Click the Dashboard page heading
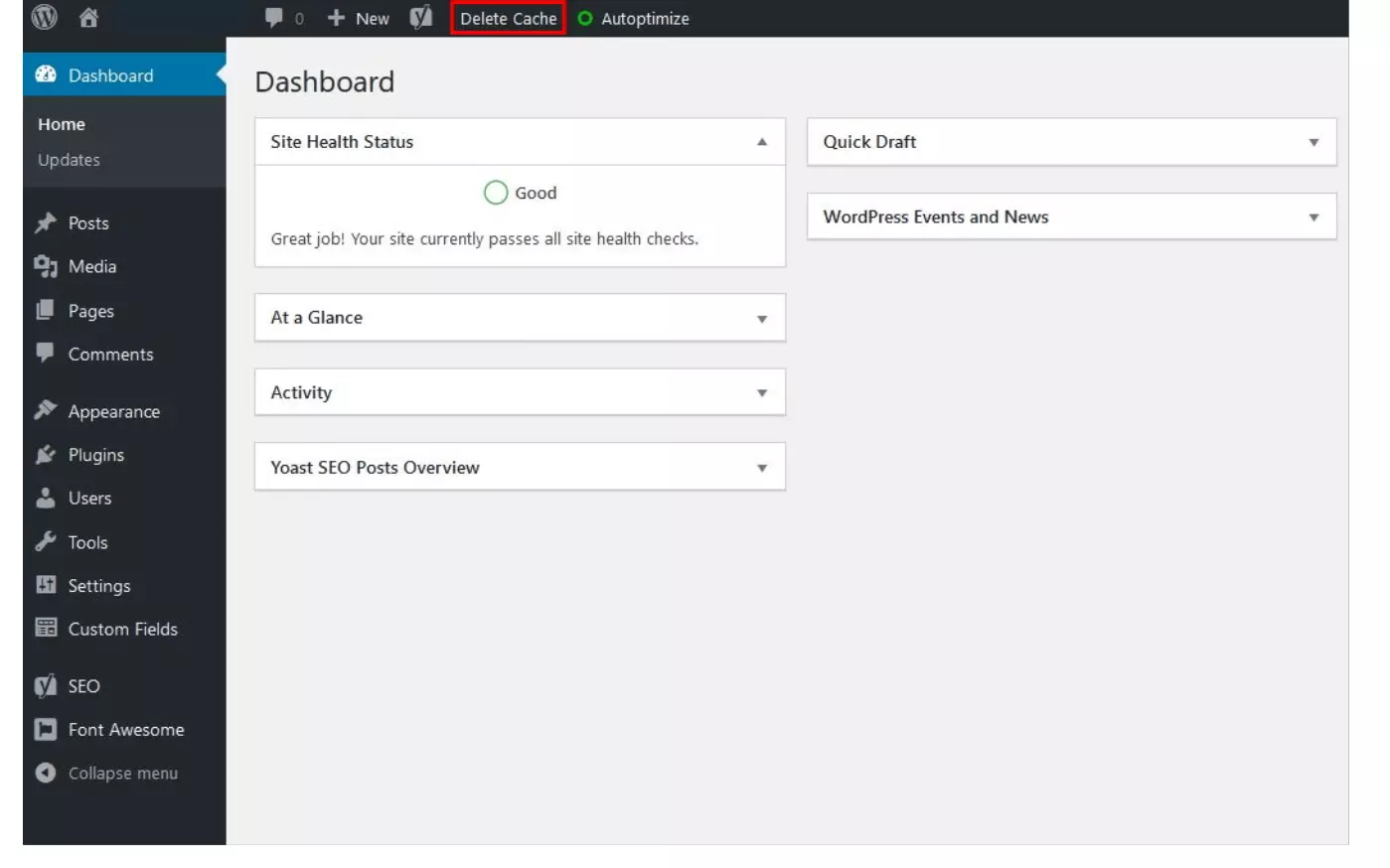1390x868 pixels. pos(325,81)
